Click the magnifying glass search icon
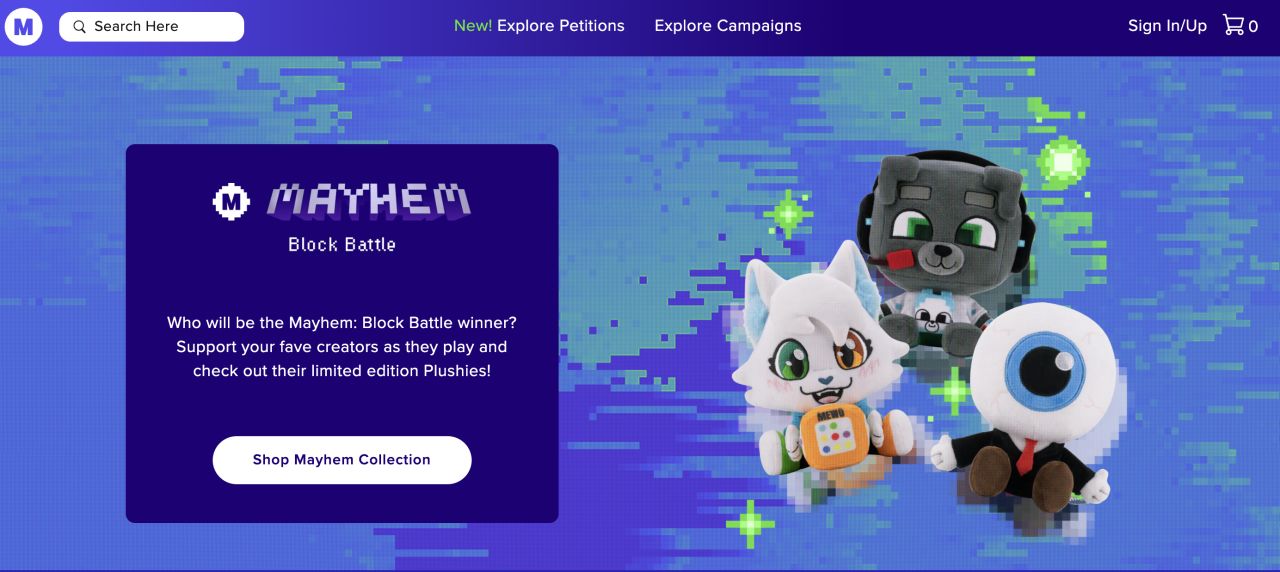This screenshot has width=1280, height=572. point(80,27)
